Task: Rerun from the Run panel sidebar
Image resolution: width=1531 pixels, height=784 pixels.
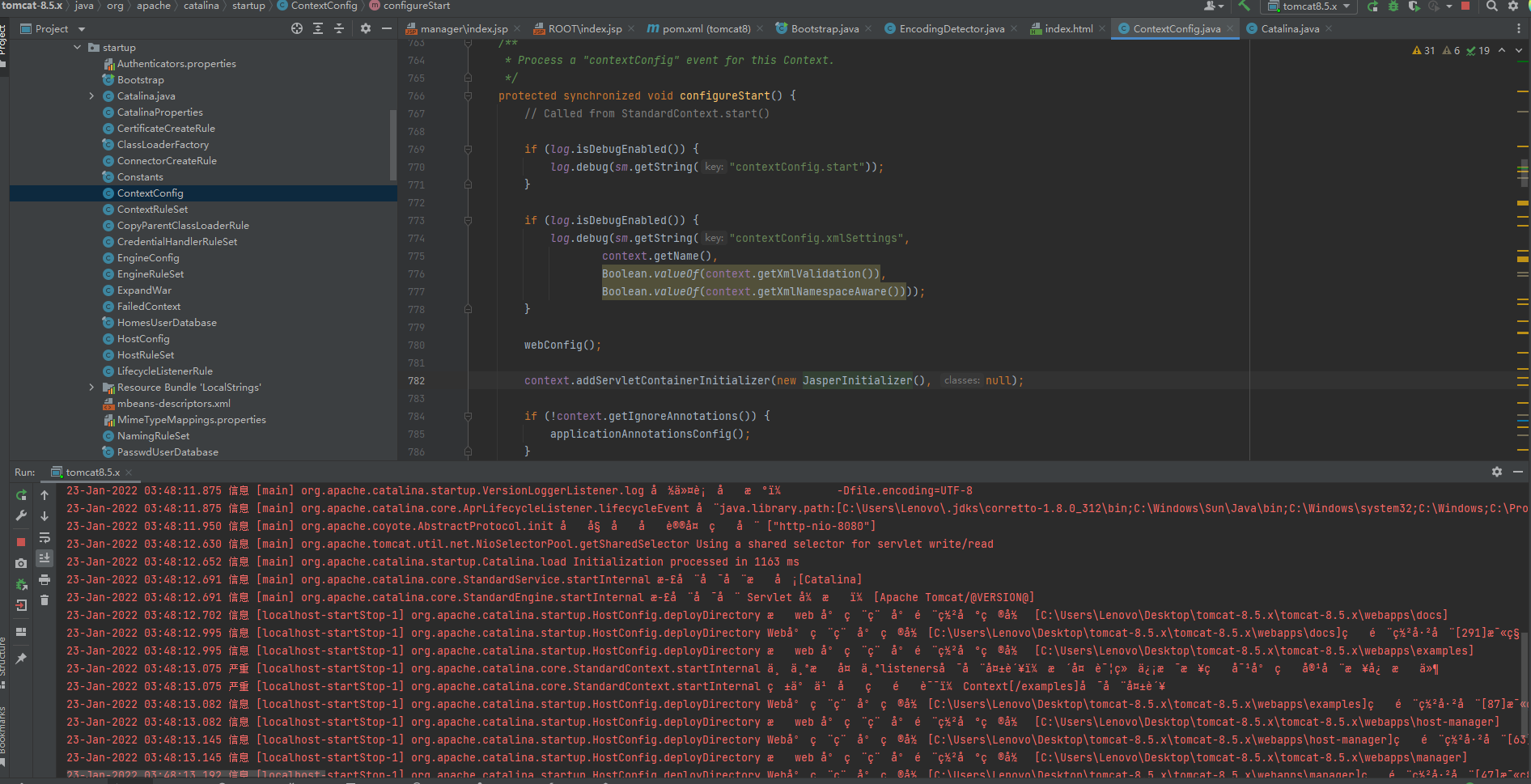Action: [21, 494]
